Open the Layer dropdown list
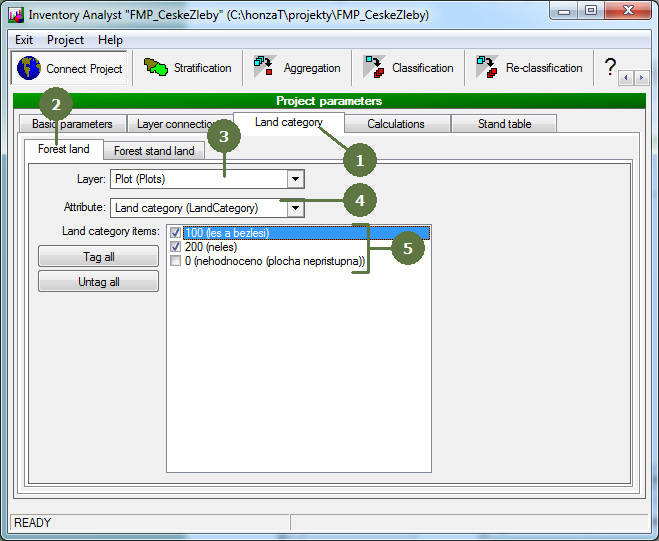The height and width of the screenshot is (541, 659). tap(295, 179)
